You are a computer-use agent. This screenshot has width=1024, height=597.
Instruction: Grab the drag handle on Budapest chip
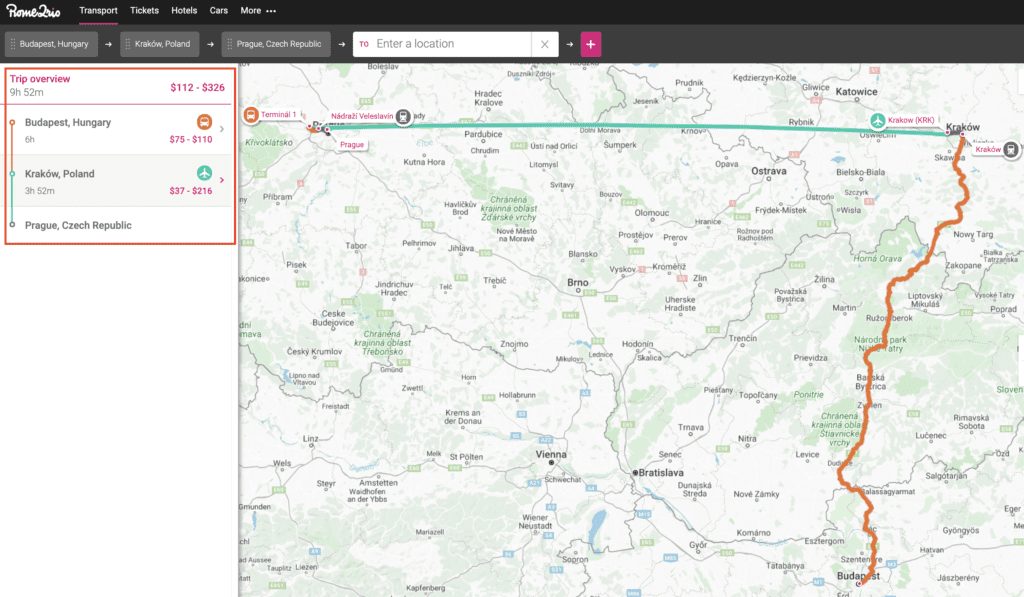point(13,44)
